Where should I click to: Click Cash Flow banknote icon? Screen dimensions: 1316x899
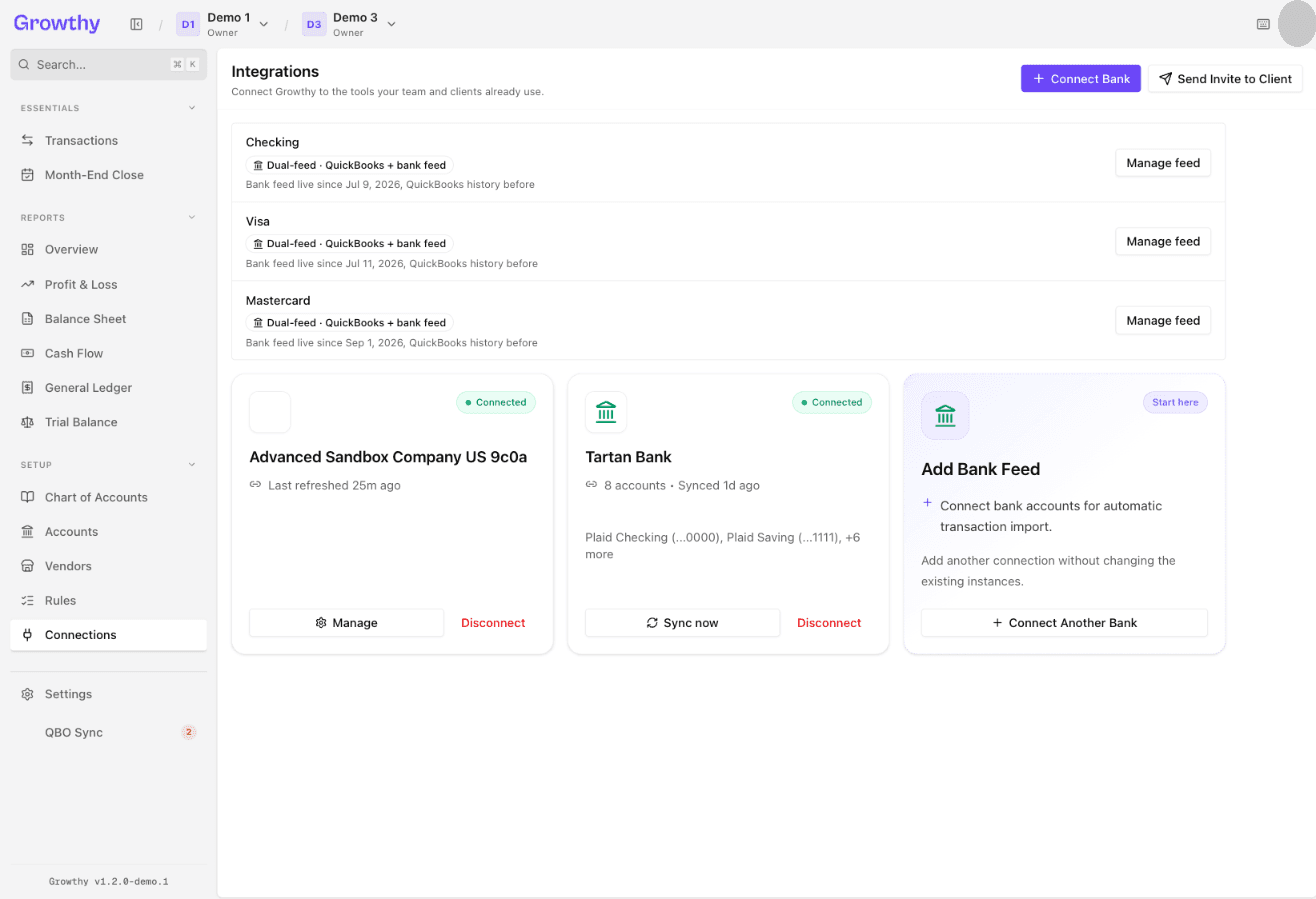click(28, 354)
